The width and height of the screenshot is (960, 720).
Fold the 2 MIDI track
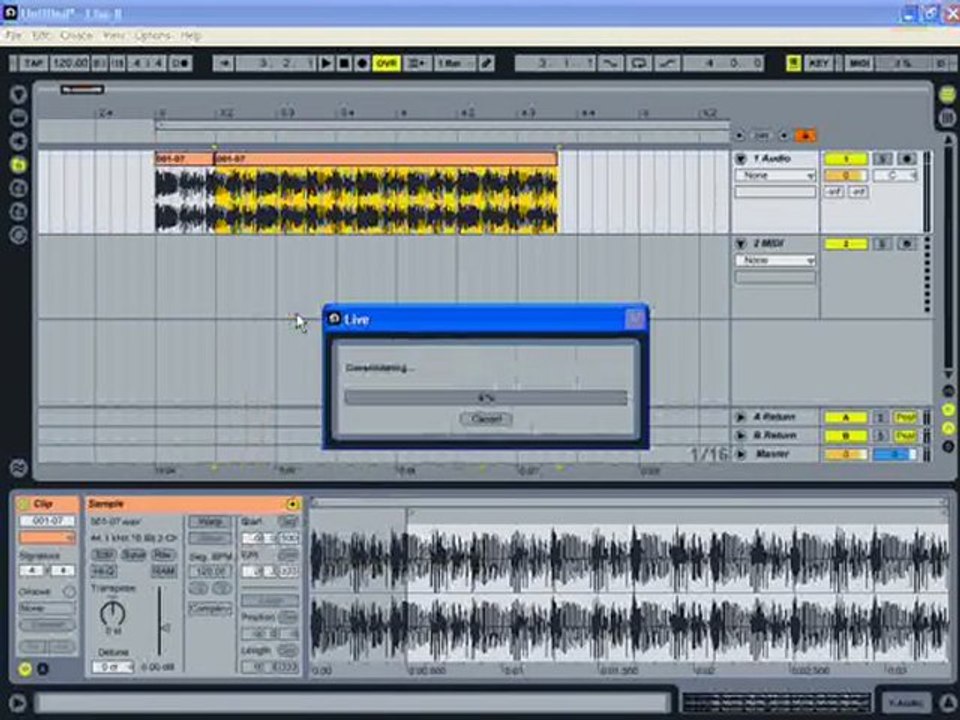click(x=740, y=244)
